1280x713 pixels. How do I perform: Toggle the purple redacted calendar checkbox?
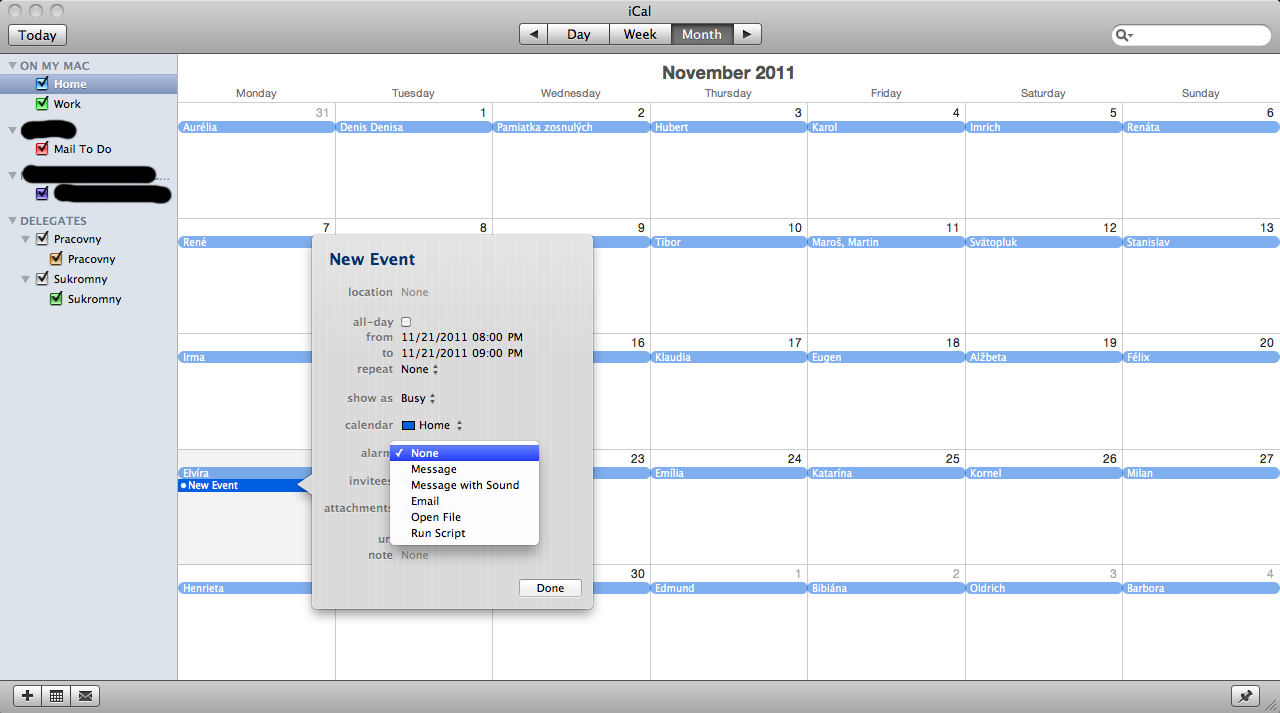coord(41,194)
